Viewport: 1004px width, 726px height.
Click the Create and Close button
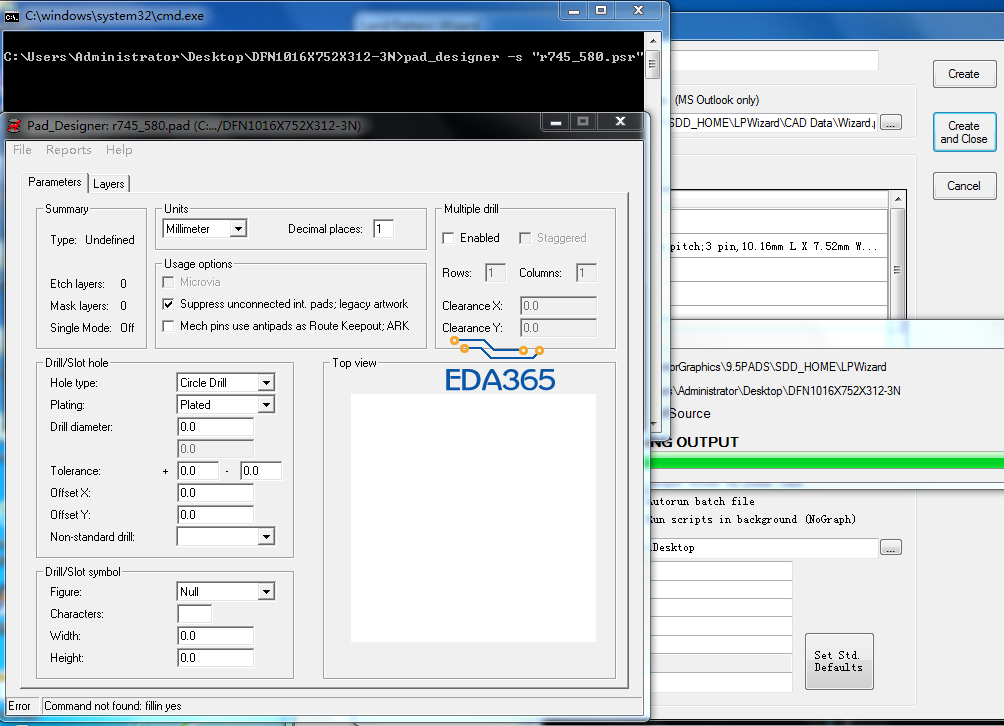tap(964, 133)
